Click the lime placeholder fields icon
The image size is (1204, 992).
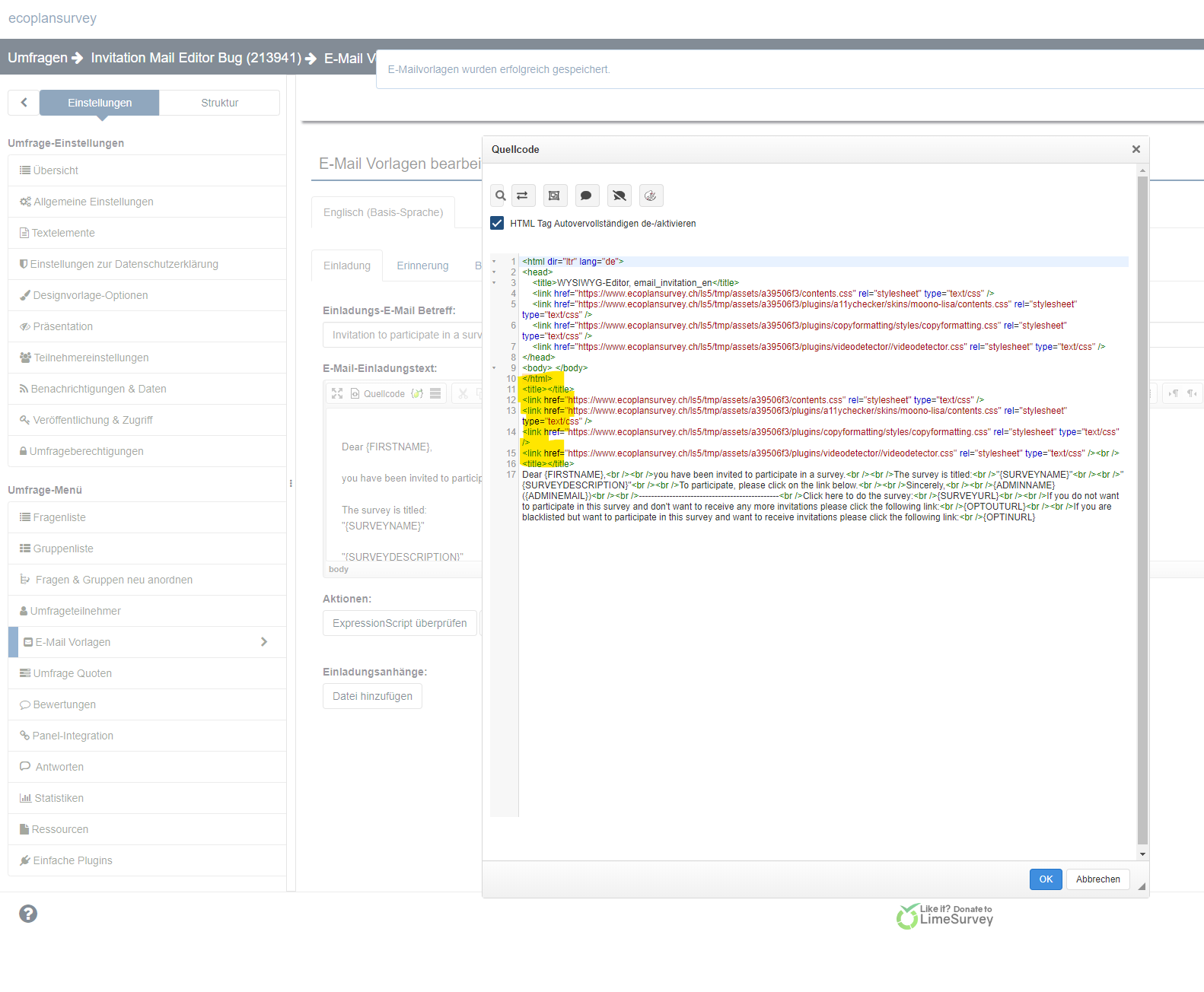[417, 393]
